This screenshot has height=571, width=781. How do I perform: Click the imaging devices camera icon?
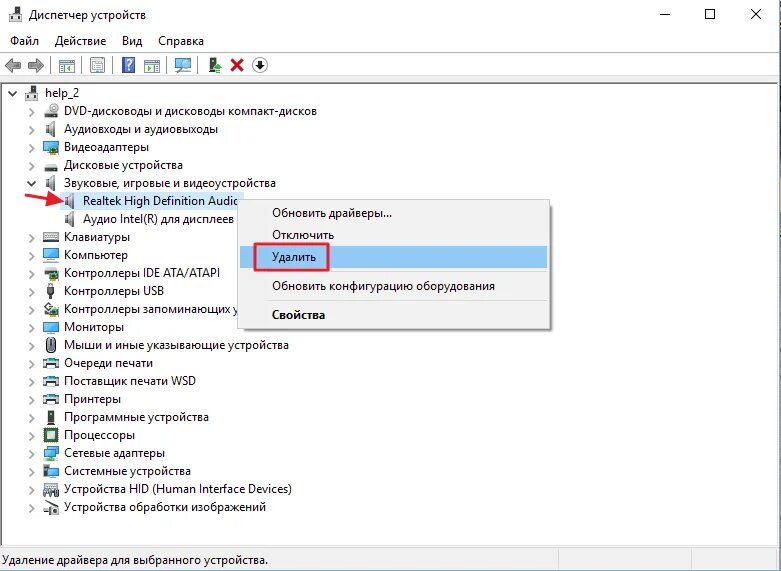point(51,507)
